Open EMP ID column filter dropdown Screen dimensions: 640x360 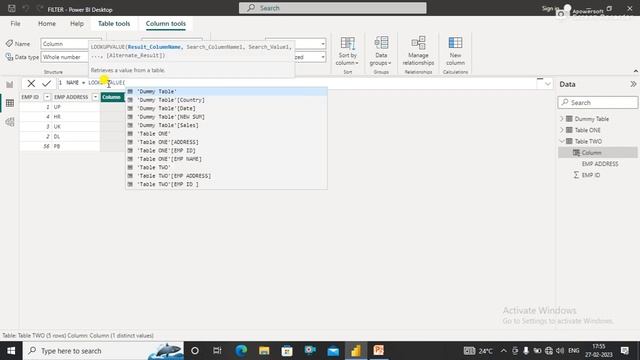(x=47, y=97)
